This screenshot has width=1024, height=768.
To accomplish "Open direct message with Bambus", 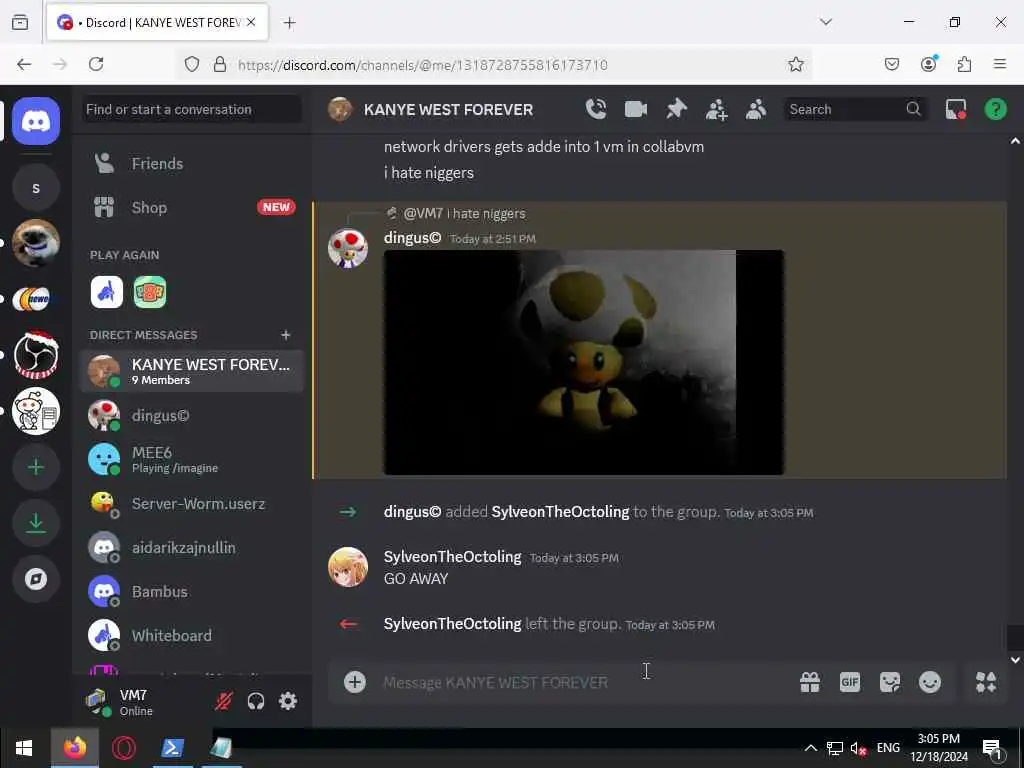I will pyautogui.click(x=191, y=592).
